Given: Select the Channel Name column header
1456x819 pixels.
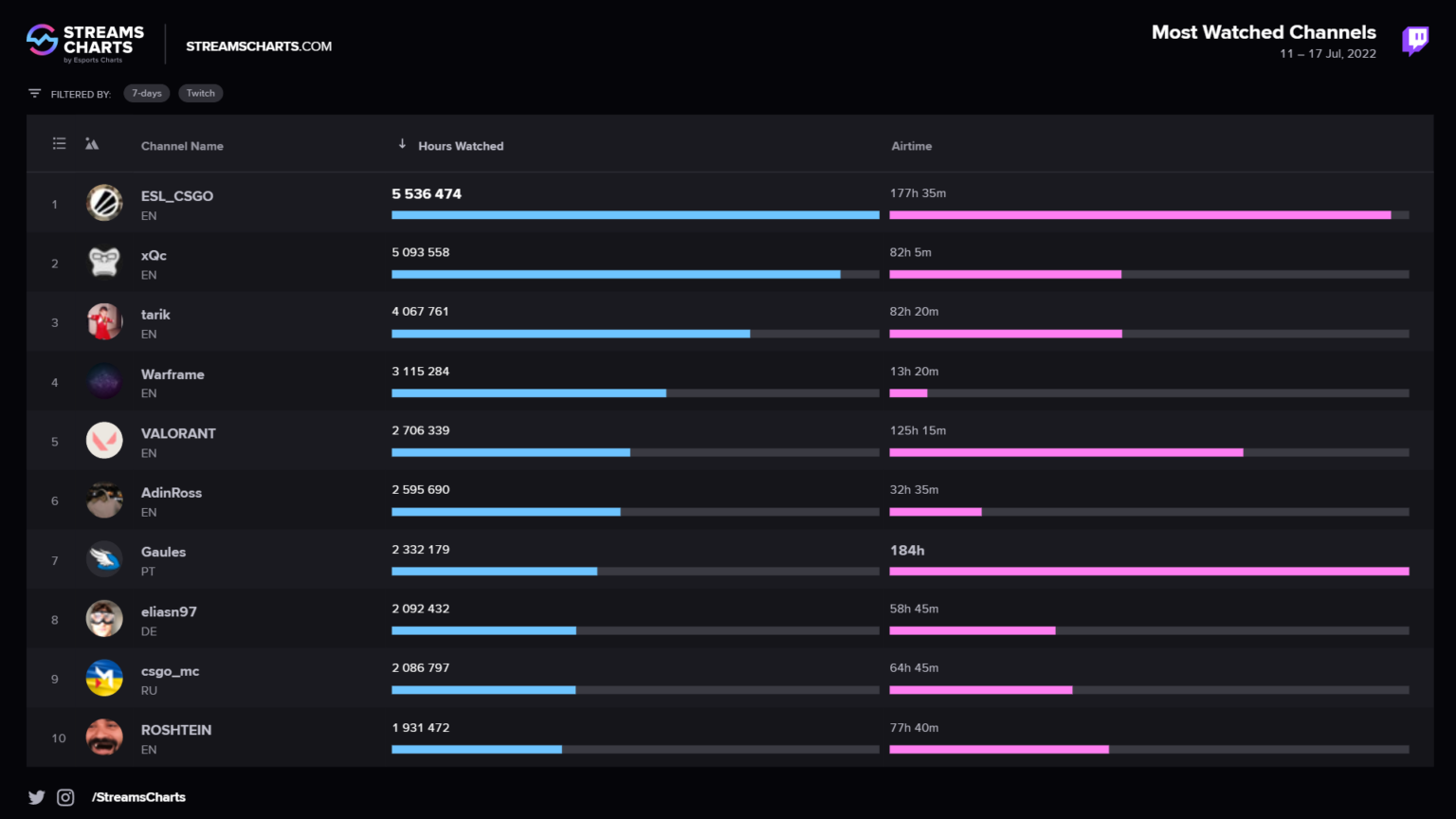Looking at the screenshot, I should [182, 145].
